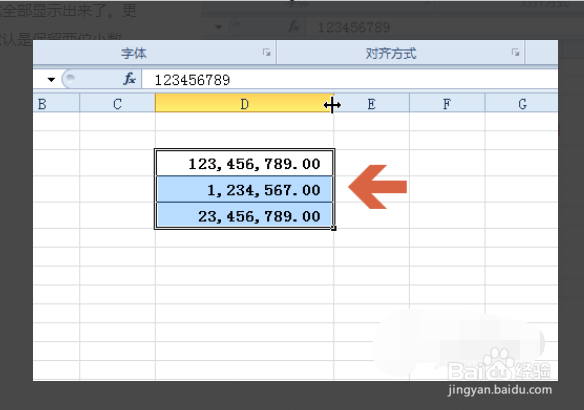
Task: Select cell containing 1,234,567.00
Action: [244, 190]
